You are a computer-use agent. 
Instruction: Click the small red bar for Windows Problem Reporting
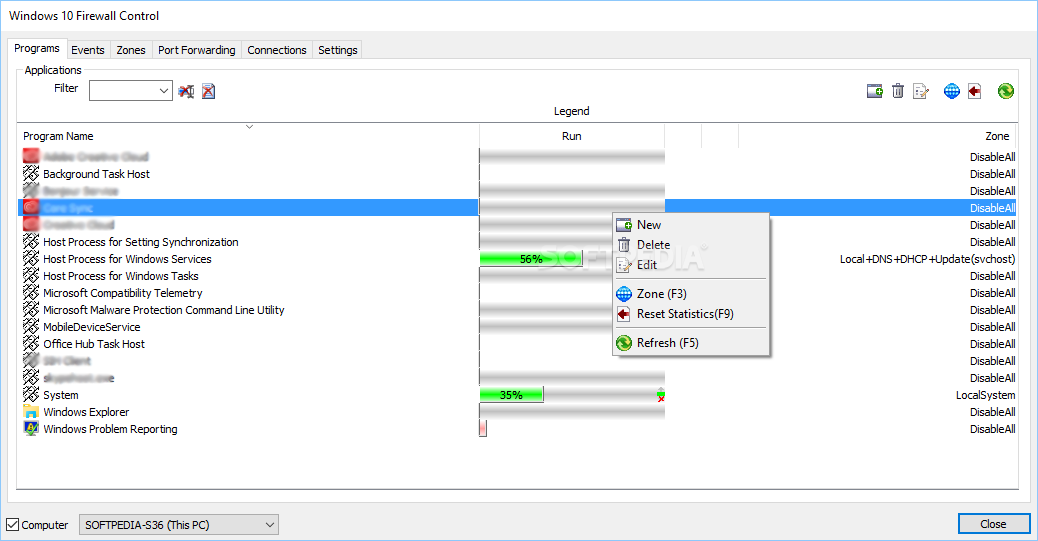tap(483, 429)
